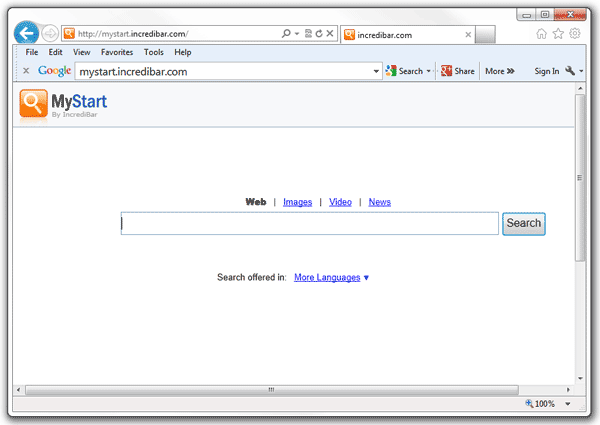Screen dimensions: 600x425
Task: Click the compatibility view icon in address bar
Action: tap(308, 34)
